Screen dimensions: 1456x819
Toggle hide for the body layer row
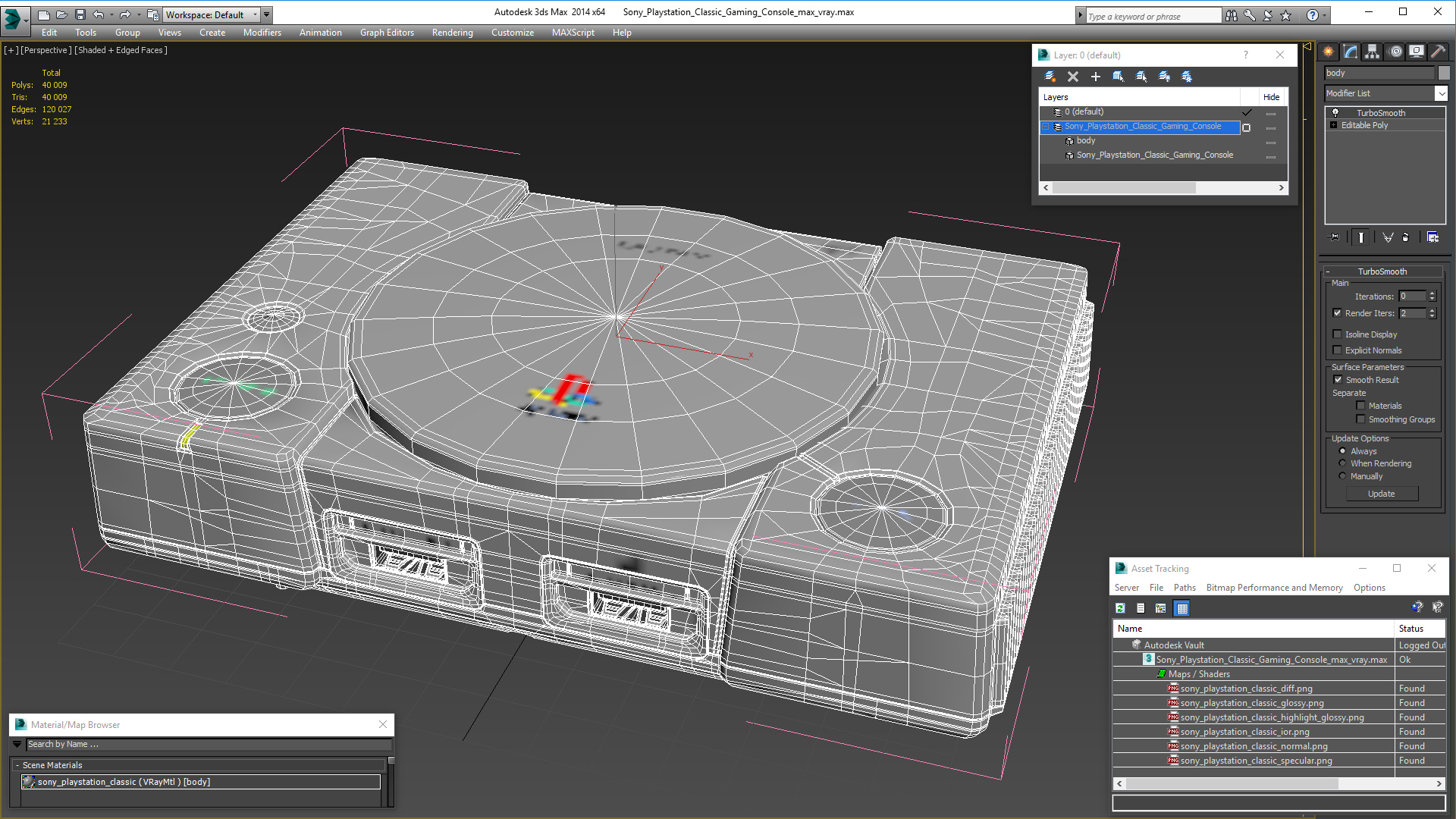1271,142
